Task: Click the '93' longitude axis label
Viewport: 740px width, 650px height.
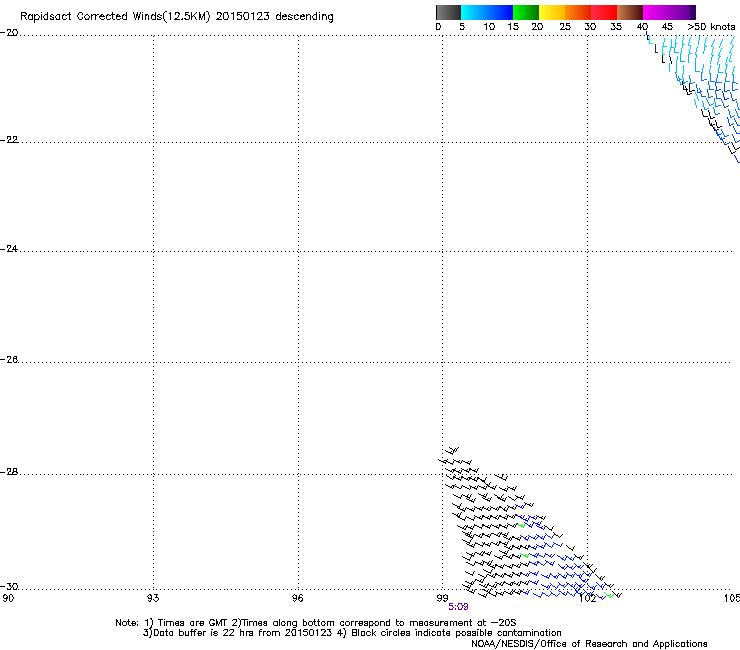Action: click(153, 598)
